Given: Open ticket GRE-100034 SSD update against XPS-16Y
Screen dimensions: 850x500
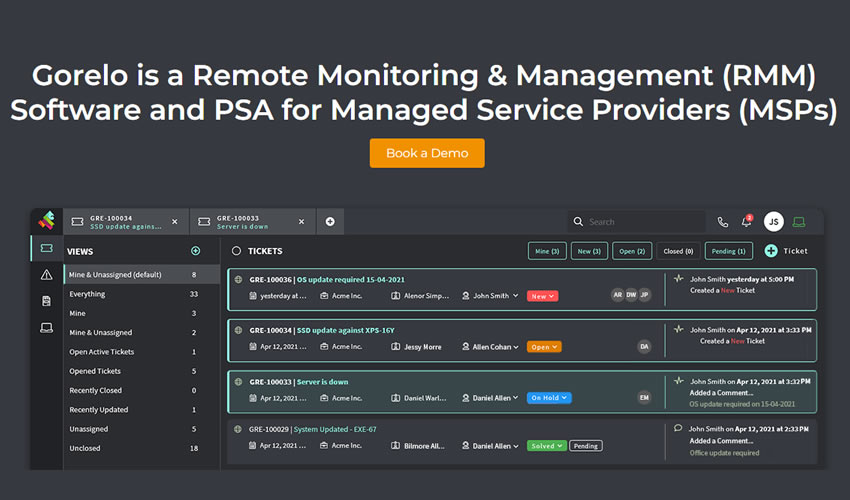Looking at the screenshot, I should click(322, 330).
